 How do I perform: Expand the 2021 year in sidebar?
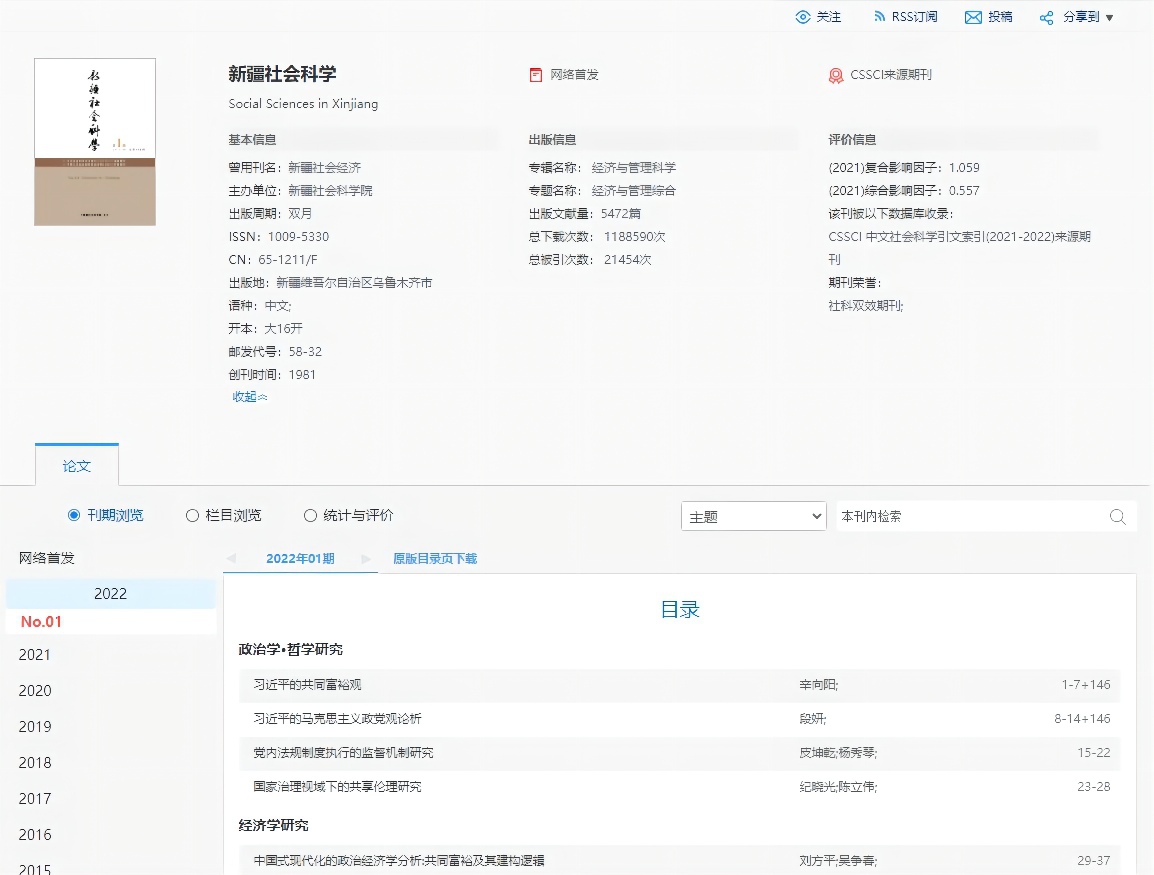[x=35, y=655]
